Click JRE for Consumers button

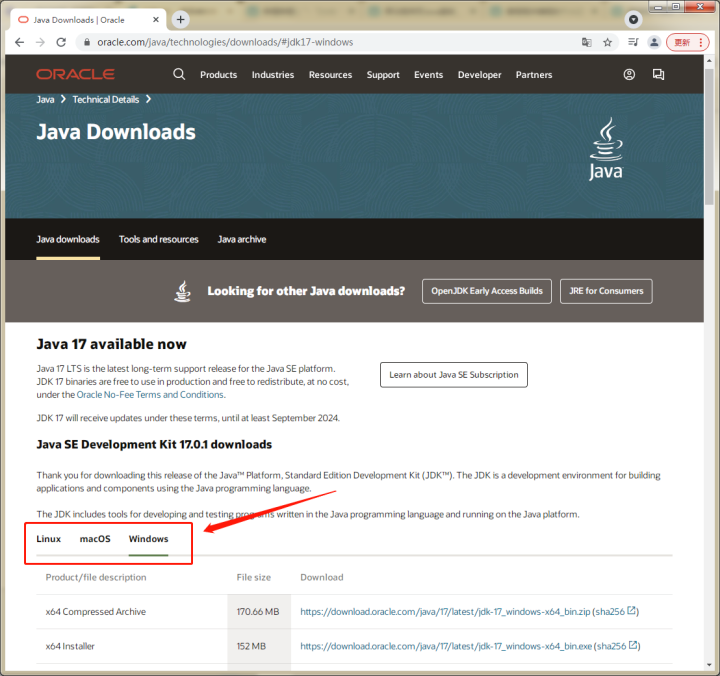pyautogui.click(x=606, y=291)
